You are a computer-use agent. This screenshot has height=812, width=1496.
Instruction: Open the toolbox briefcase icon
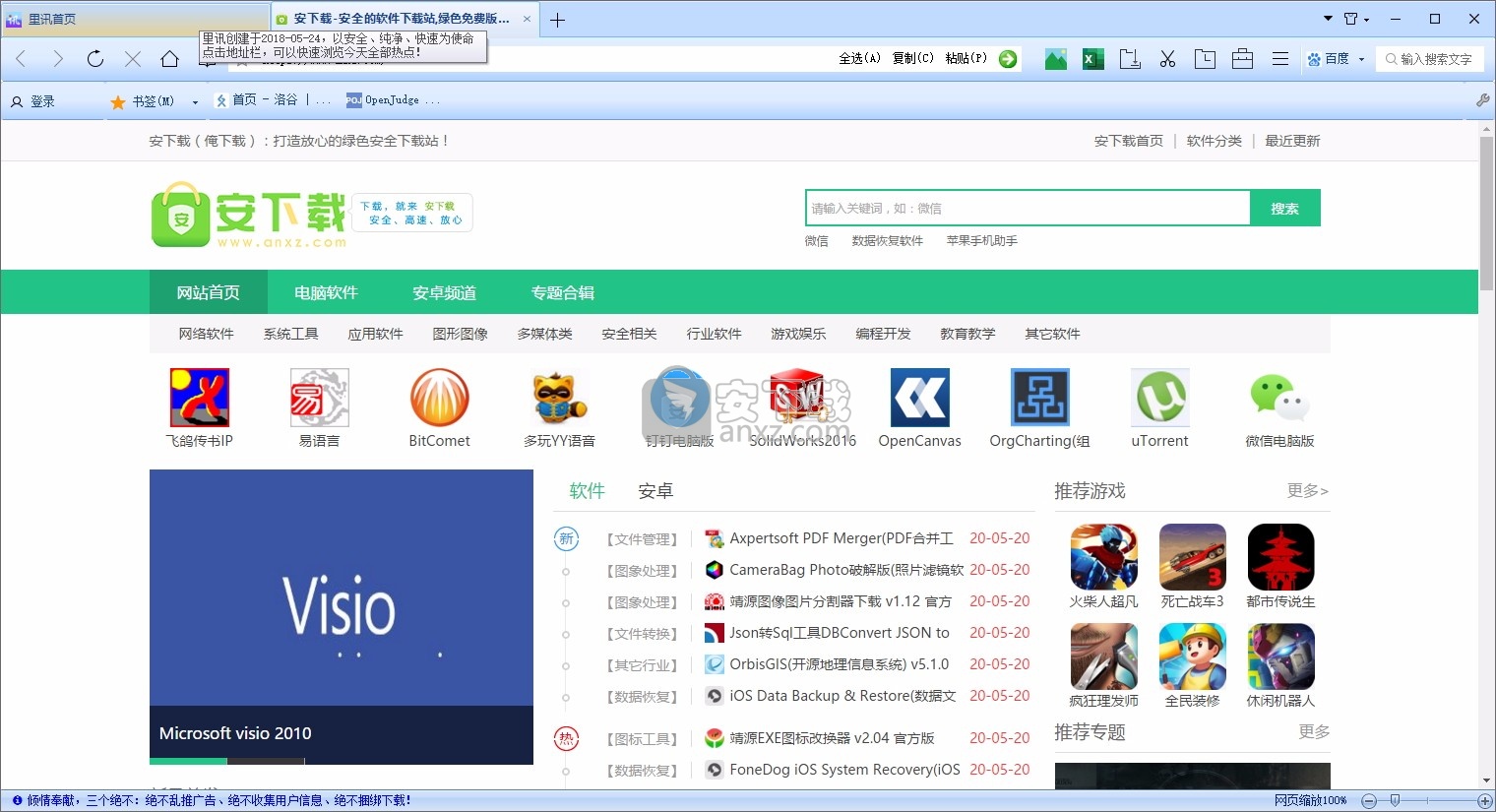tap(1242, 59)
